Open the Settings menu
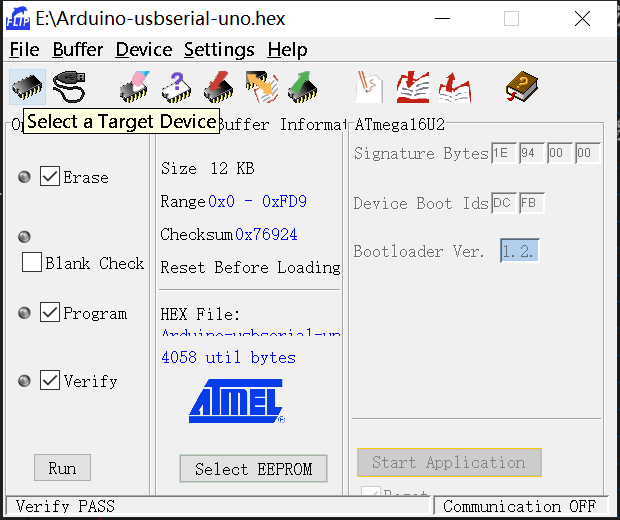 pyautogui.click(x=219, y=50)
